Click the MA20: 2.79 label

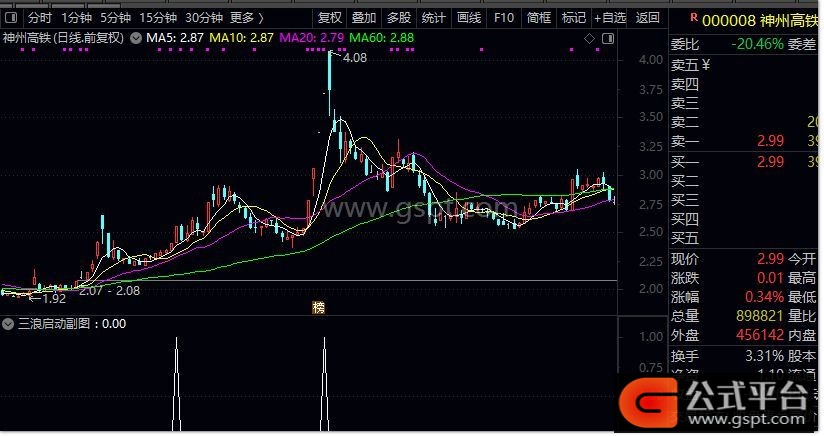[x=312, y=38]
